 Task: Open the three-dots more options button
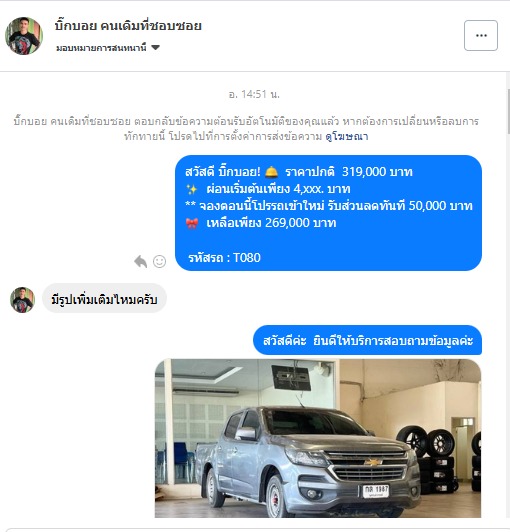pos(481,36)
